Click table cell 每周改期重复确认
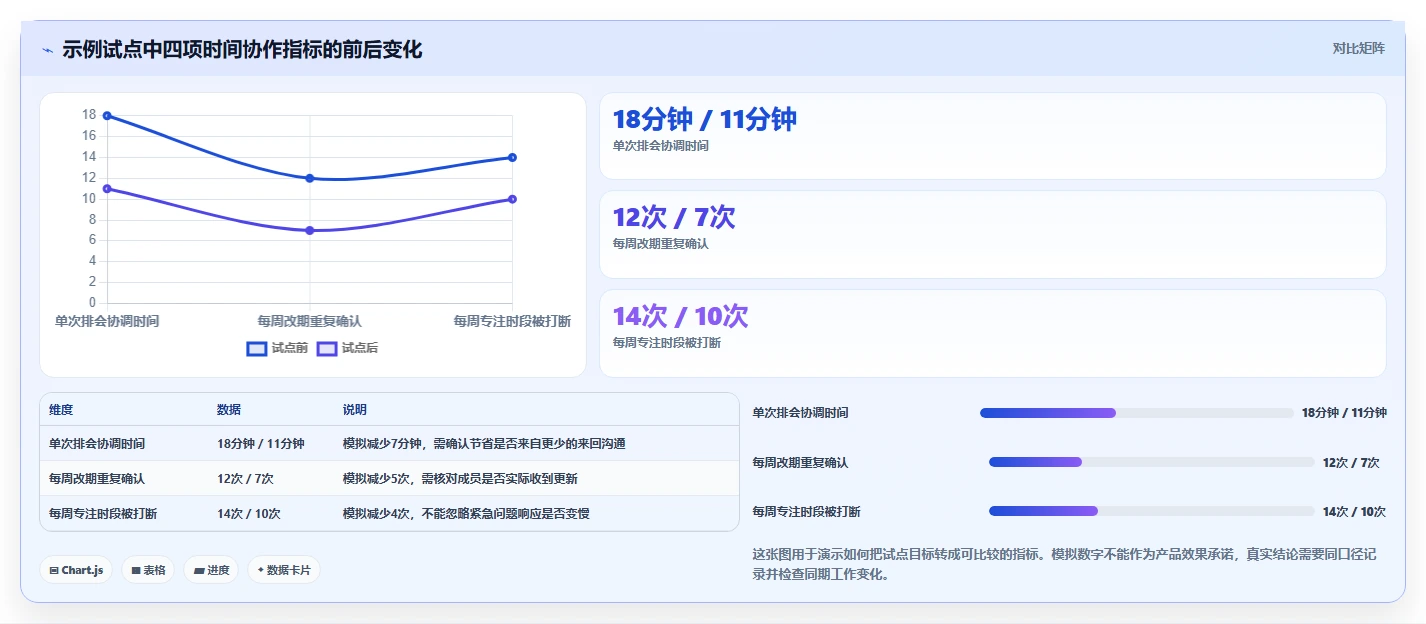The width and height of the screenshot is (1426, 624). pos(97,479)
